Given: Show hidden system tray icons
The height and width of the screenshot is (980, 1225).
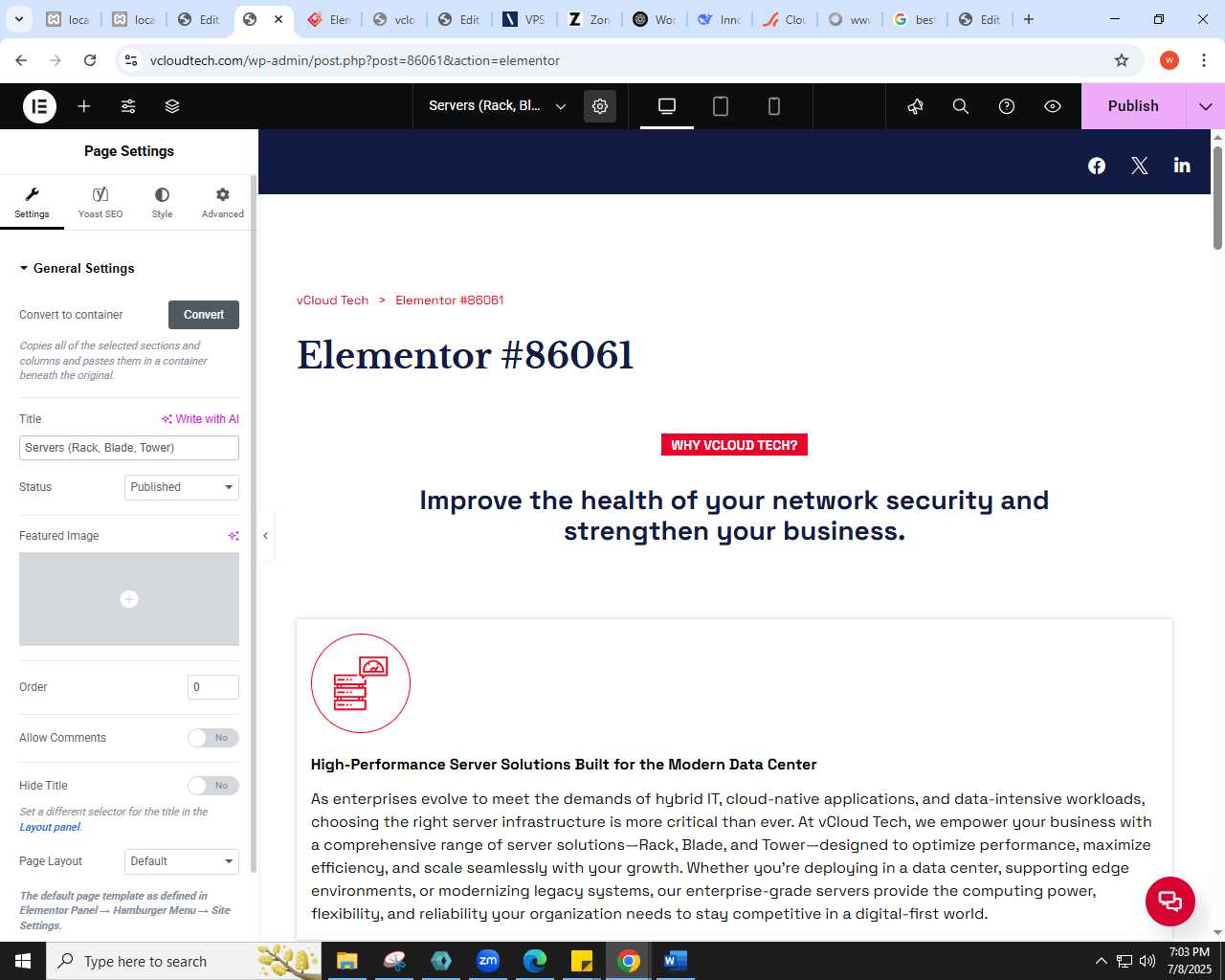Looking at the screenshot, I should (x=1101, y=961).
